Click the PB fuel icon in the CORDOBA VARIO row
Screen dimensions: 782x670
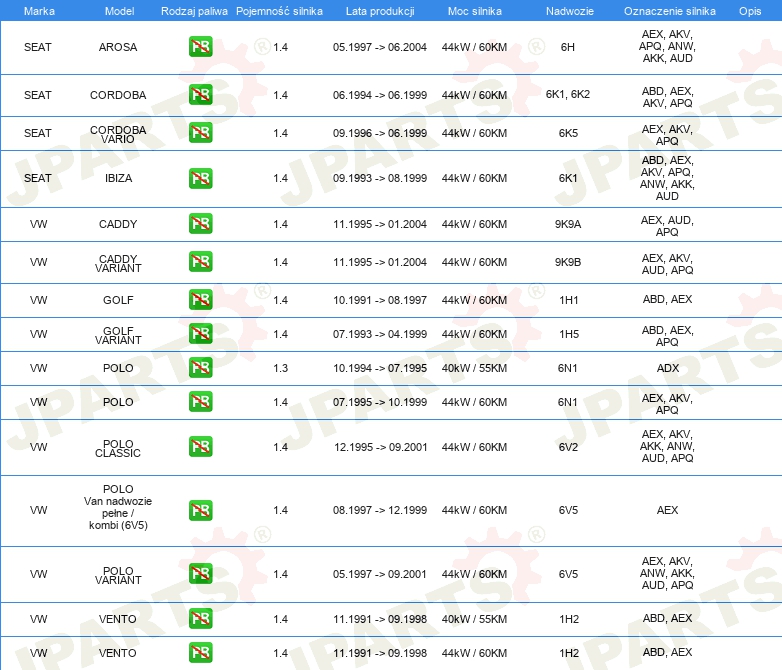(200, 133)
